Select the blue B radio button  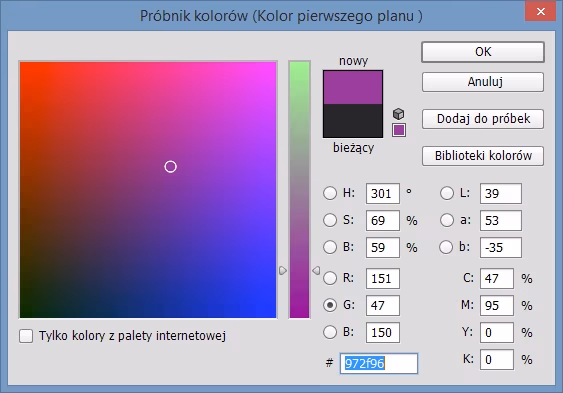330,332
